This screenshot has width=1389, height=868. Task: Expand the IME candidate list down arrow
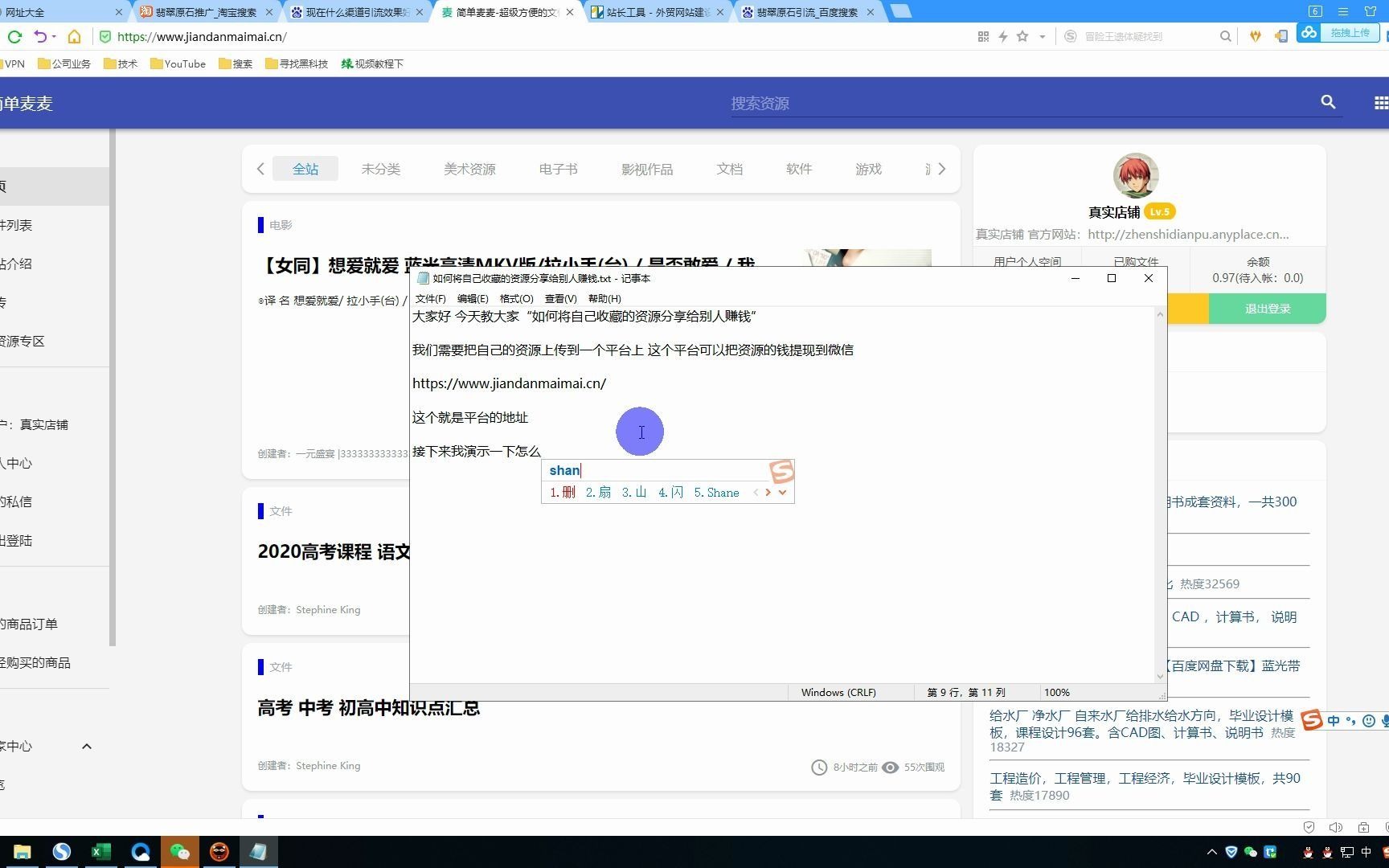click(x=782, y=492)
